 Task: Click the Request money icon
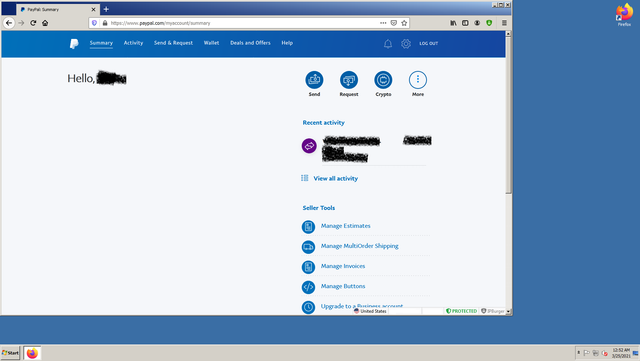(349, 80)
